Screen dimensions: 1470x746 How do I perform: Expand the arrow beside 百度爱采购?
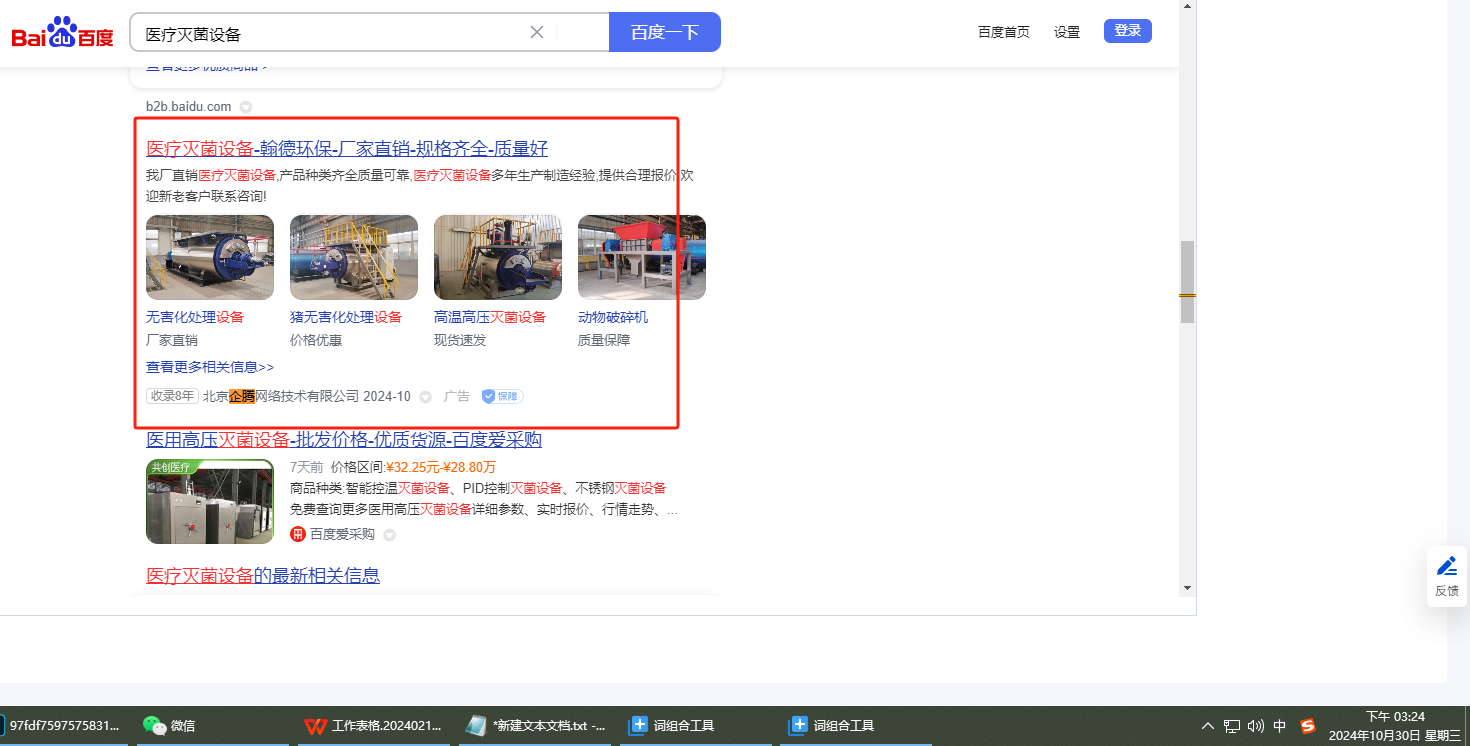click(390, 535)
